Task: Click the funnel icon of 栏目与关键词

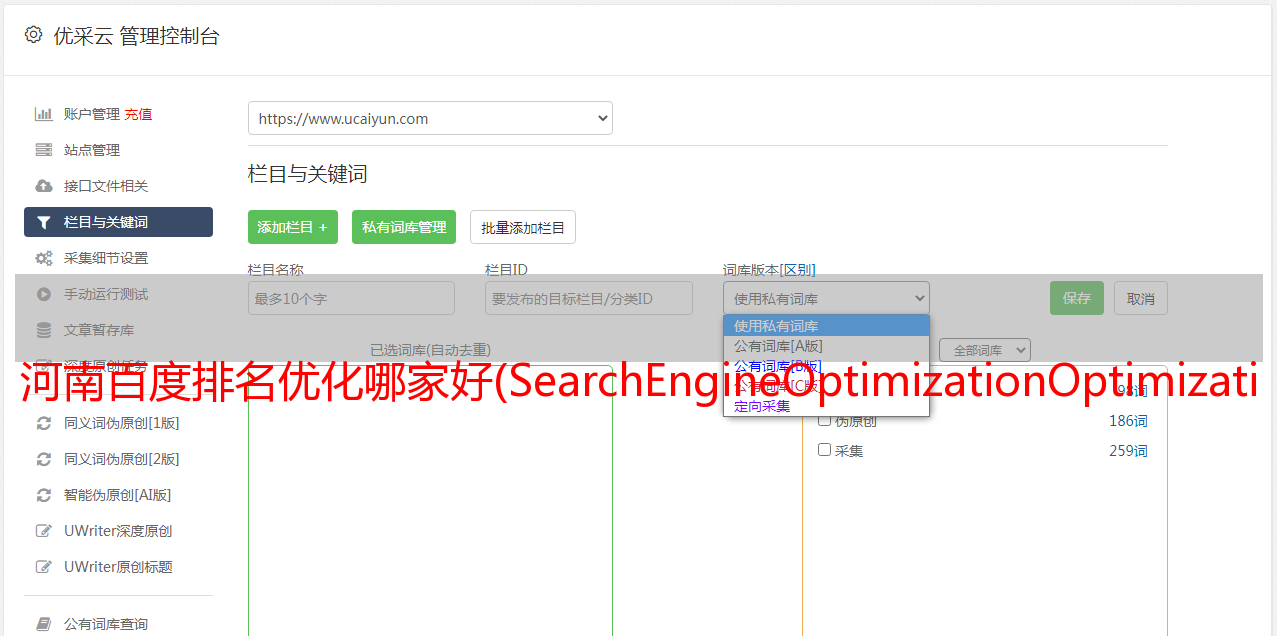Action: (44, 222)
